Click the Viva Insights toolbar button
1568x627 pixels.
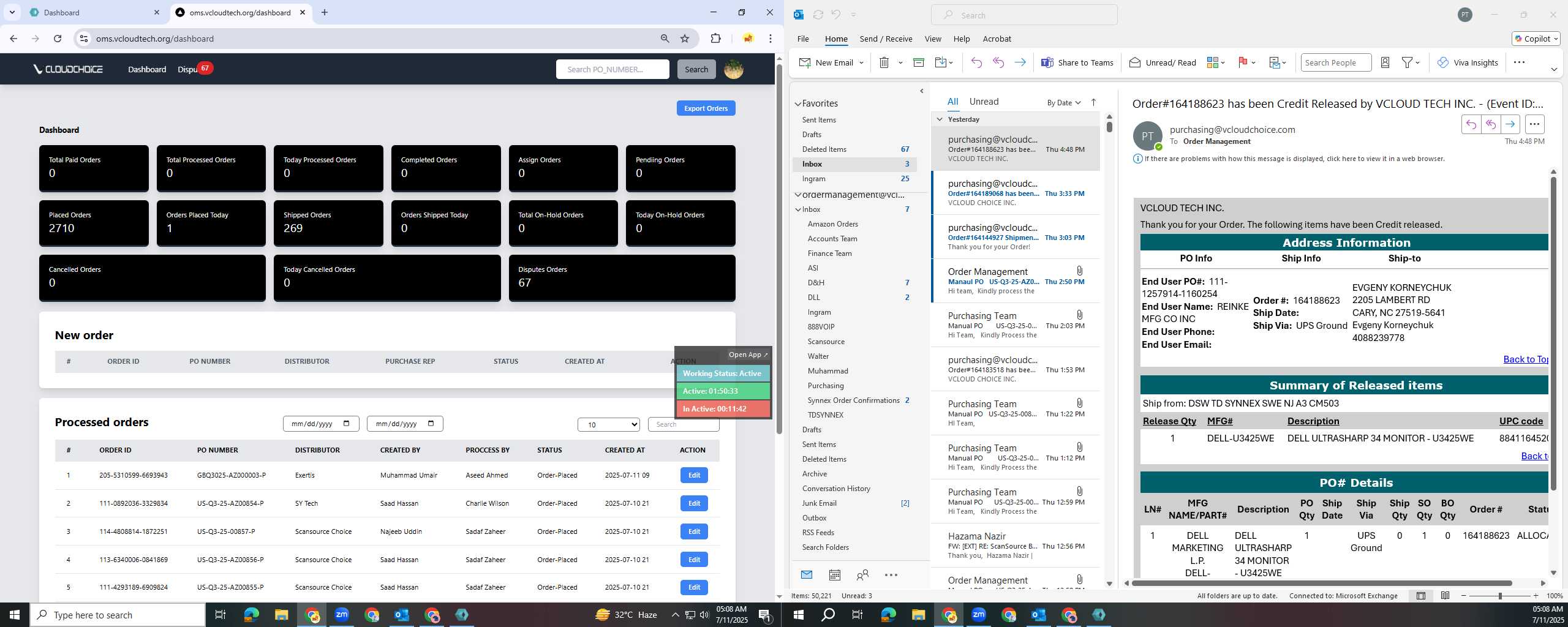point(1468,62)
